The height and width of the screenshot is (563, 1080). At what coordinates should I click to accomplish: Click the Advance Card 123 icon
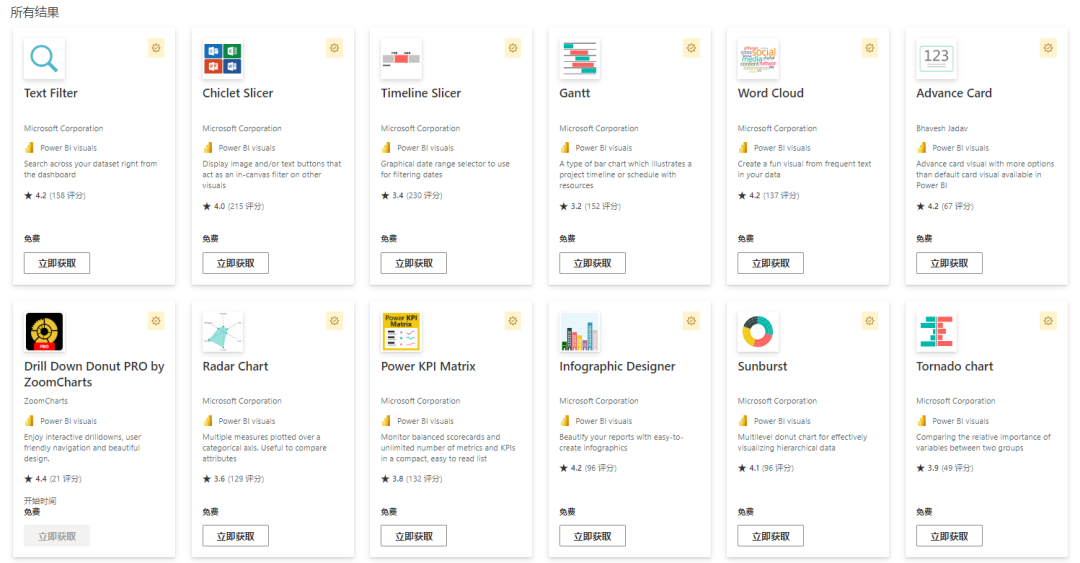[936, 59]
